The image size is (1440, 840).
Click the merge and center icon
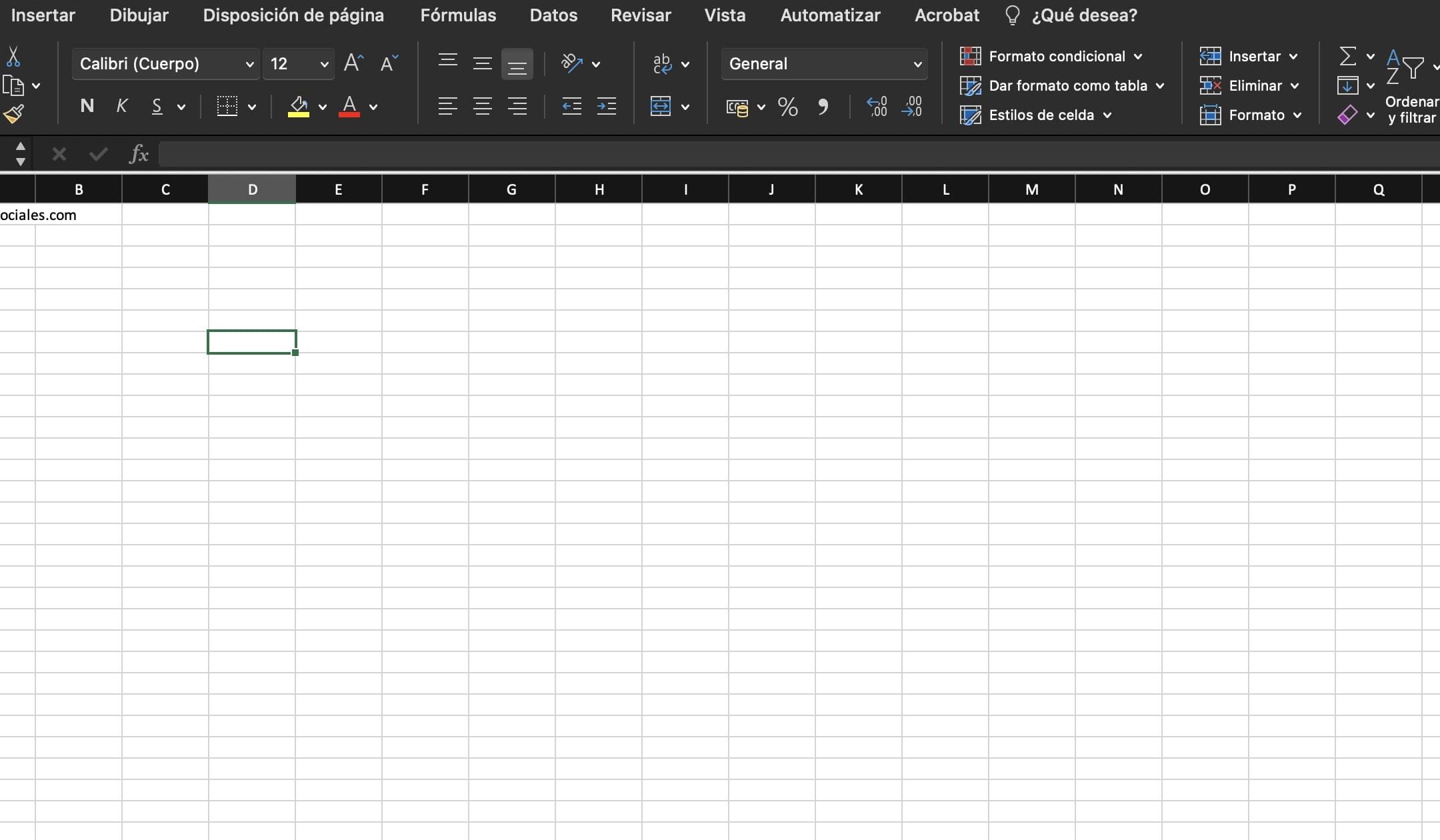click(x=661, y=106)
